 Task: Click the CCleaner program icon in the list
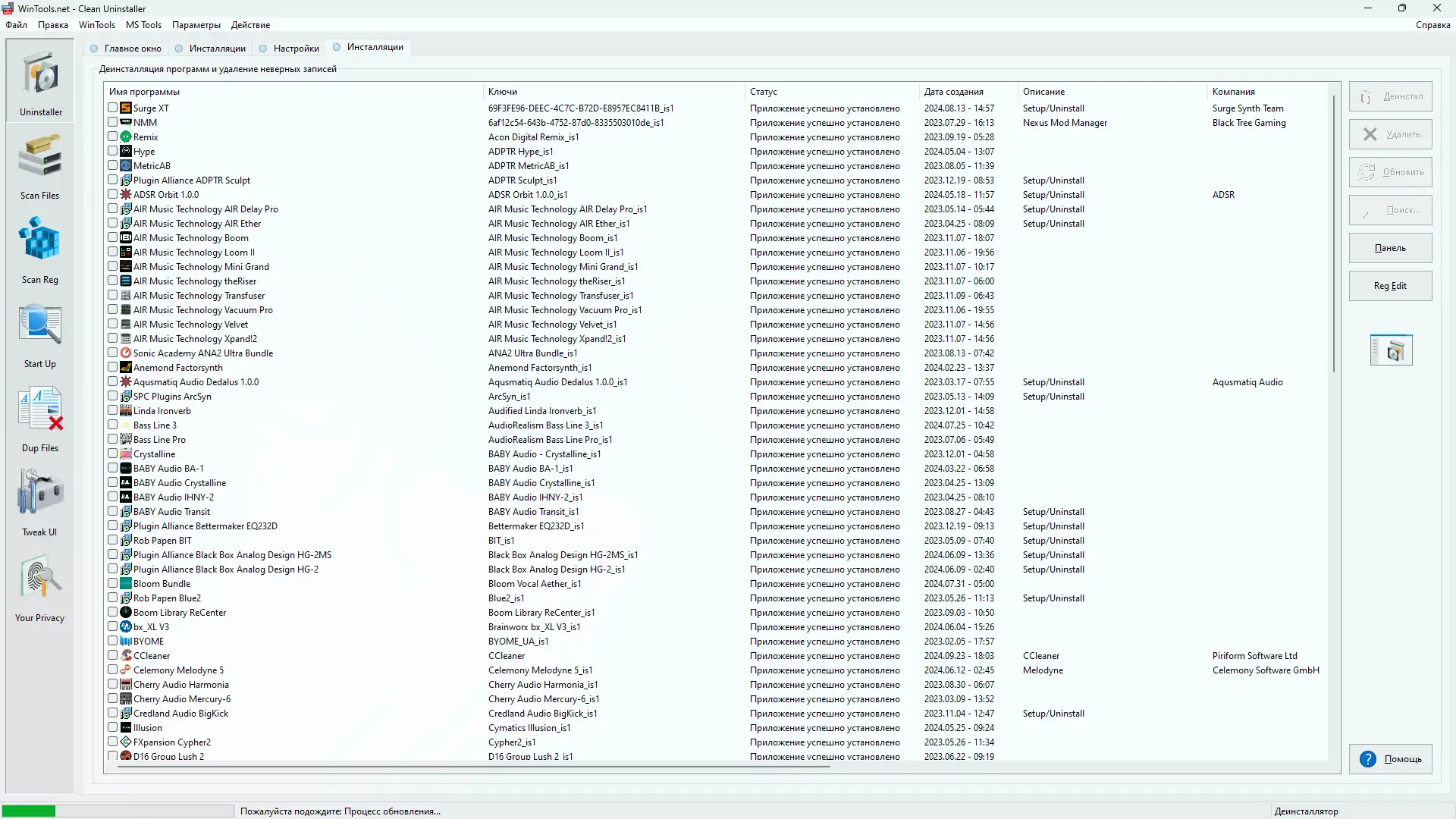tap(125, 656)
